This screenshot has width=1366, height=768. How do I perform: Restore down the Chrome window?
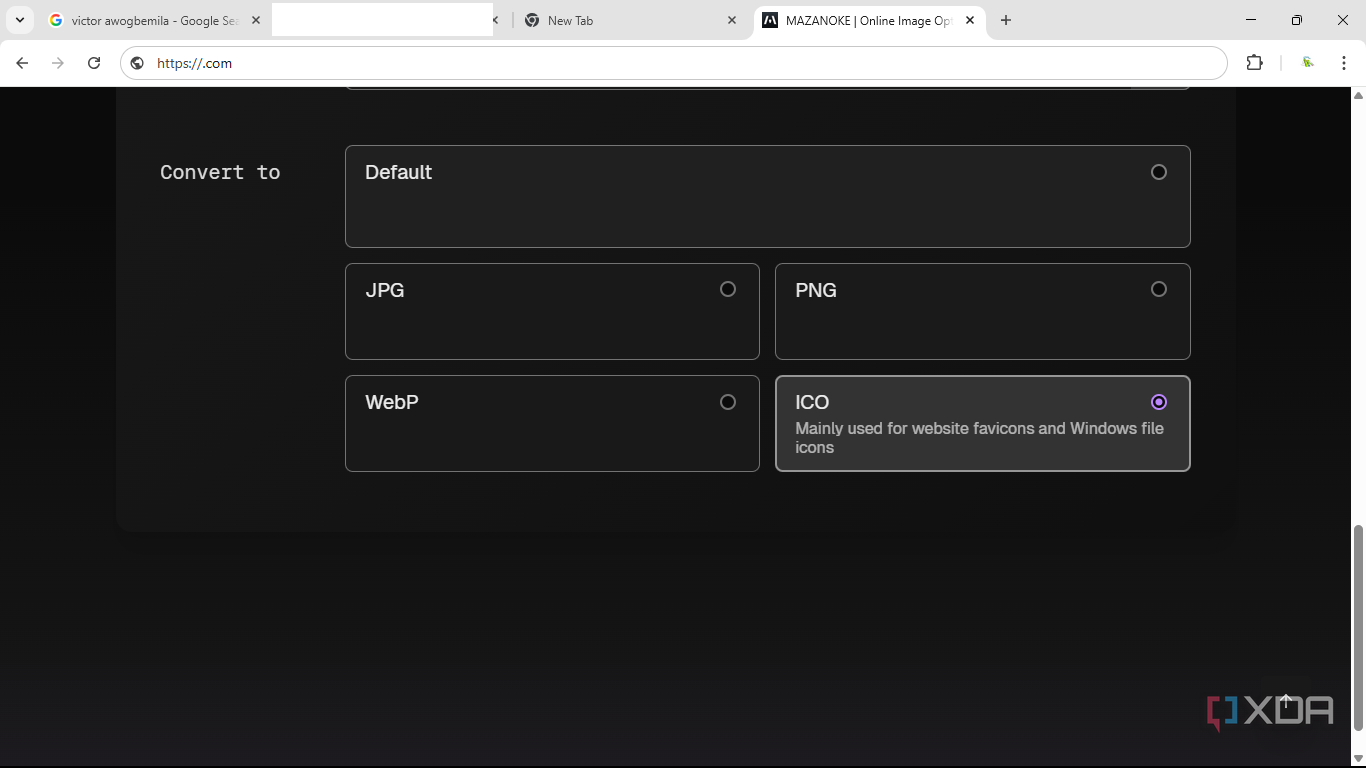click(x=1297, y=20)
